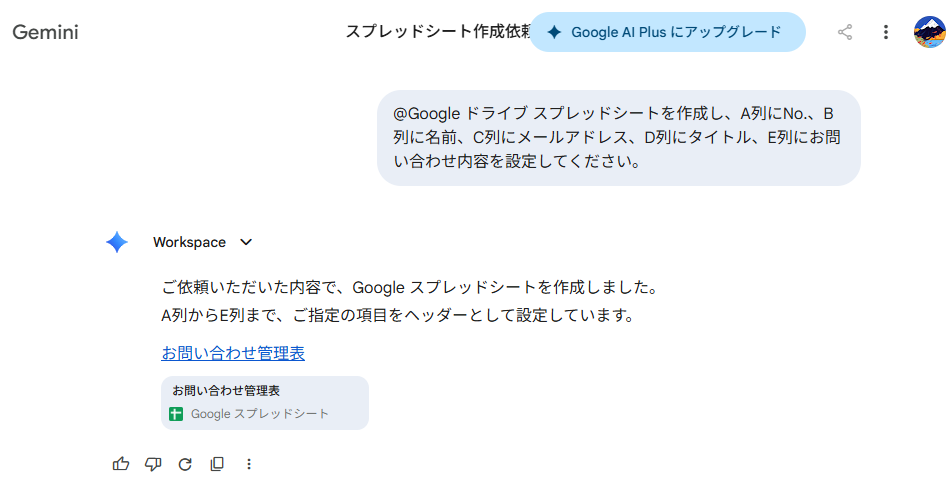Open the お問い合わせ管理表 spreadsheet file card

click(x=264, y=402)
